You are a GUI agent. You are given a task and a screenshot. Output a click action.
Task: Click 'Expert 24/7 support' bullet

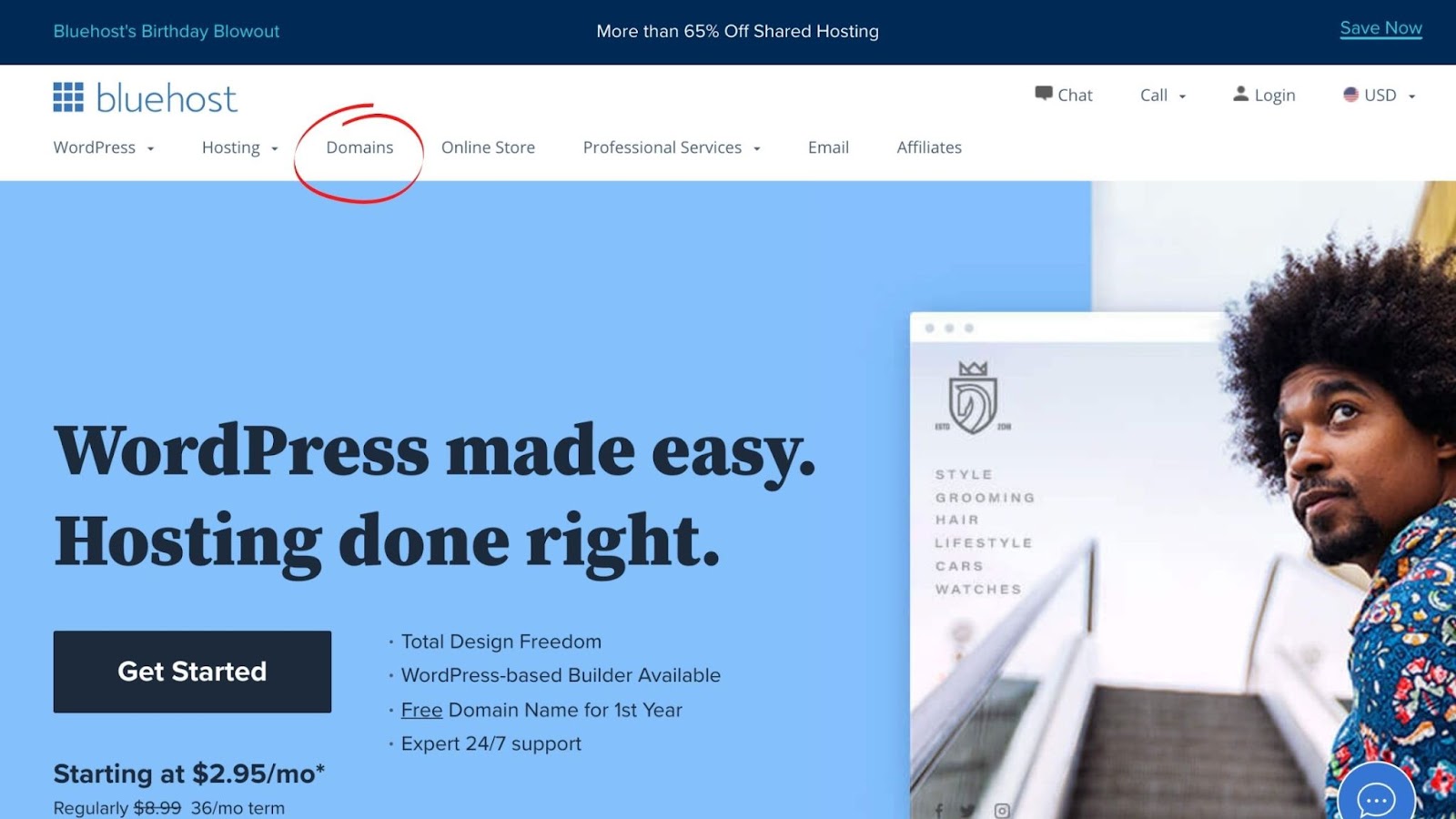click(x=491, y=743)
